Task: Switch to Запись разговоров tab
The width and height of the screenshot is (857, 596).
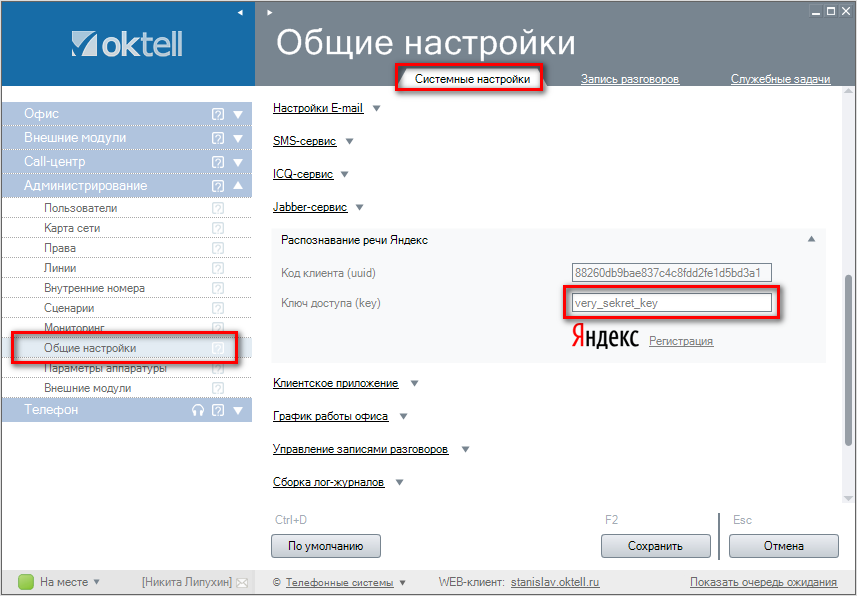Action: (630, 79)
